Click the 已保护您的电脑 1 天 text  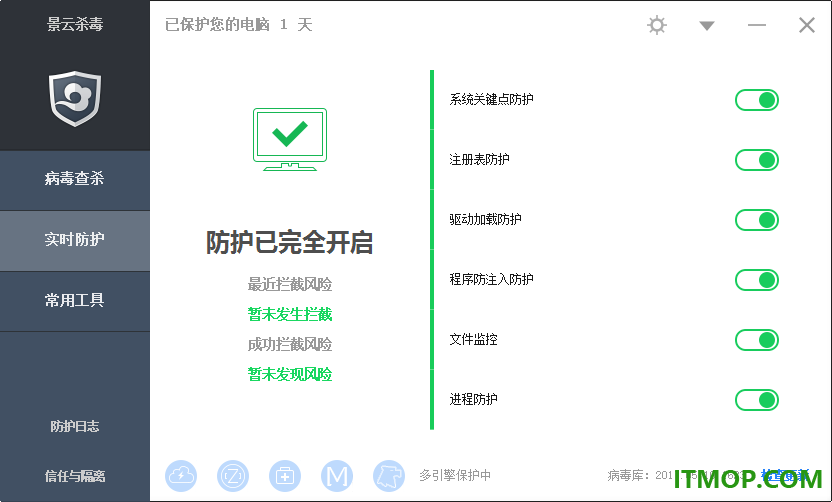pyautogui.click(x=239, y=25)
